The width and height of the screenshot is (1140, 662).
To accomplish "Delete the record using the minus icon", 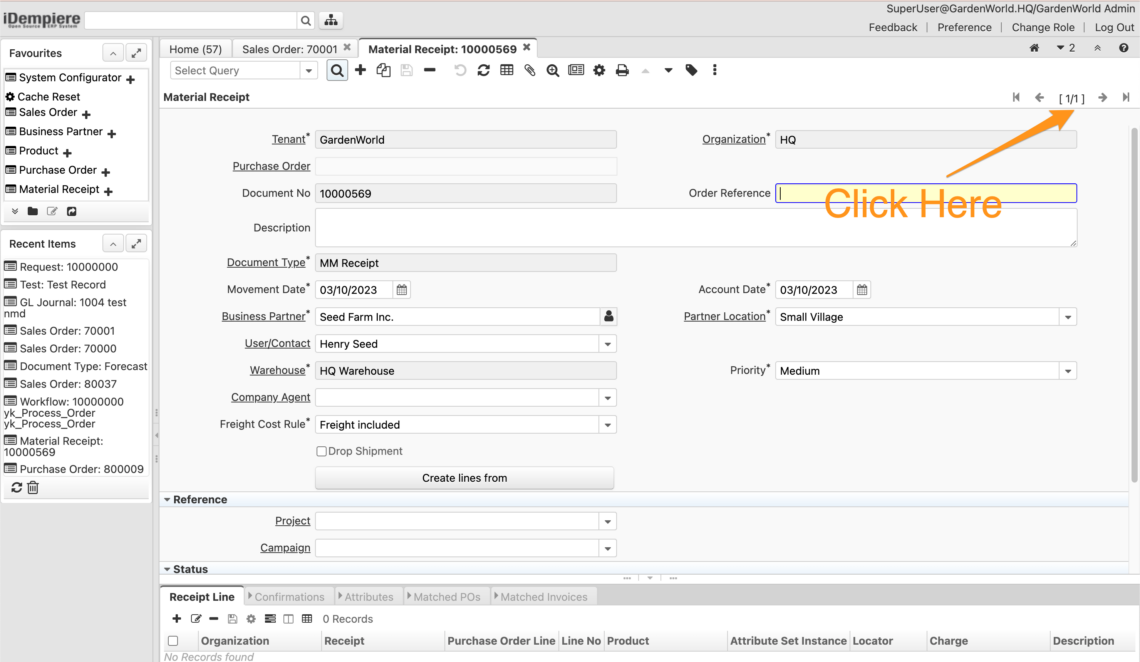I will (430, 70).
